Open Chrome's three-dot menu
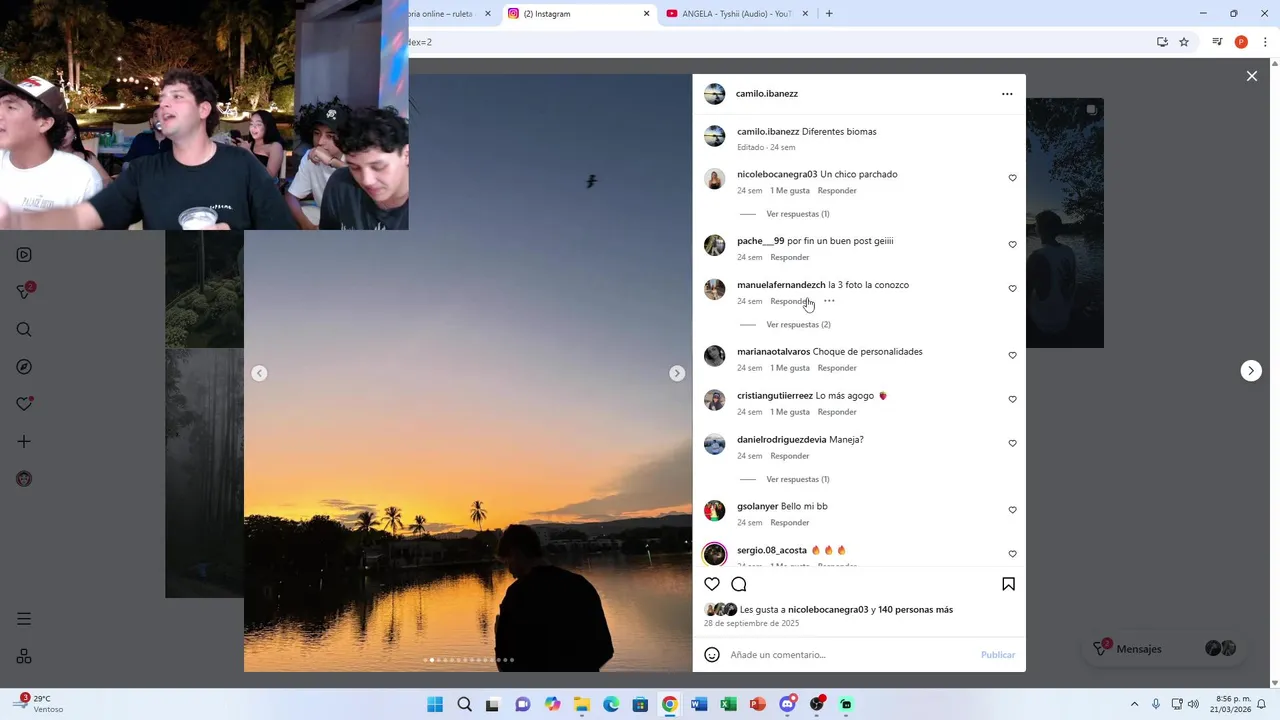Screen dimensions: 1280x720 pos(1266,42)
